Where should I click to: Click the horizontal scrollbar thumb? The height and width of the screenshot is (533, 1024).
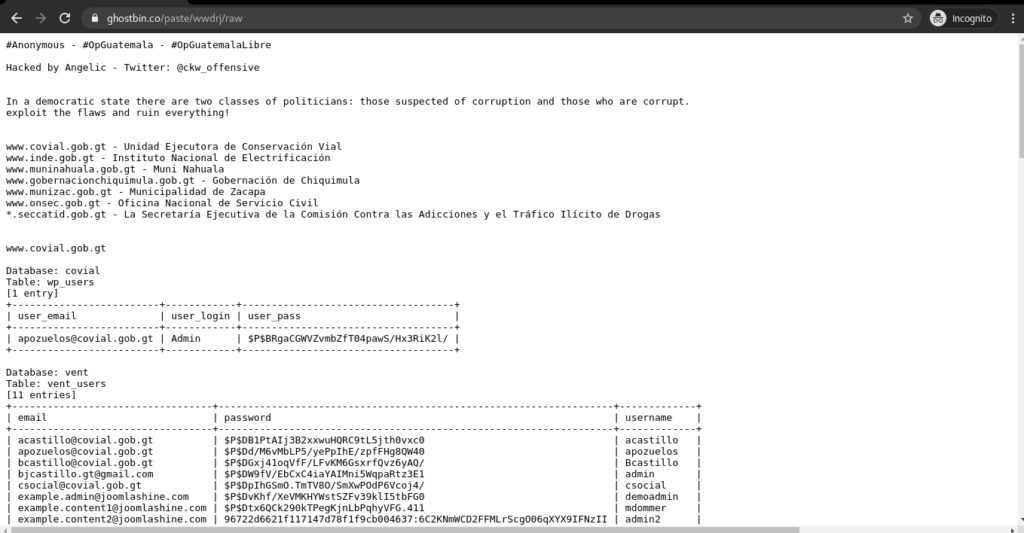[x=406, y=529]
